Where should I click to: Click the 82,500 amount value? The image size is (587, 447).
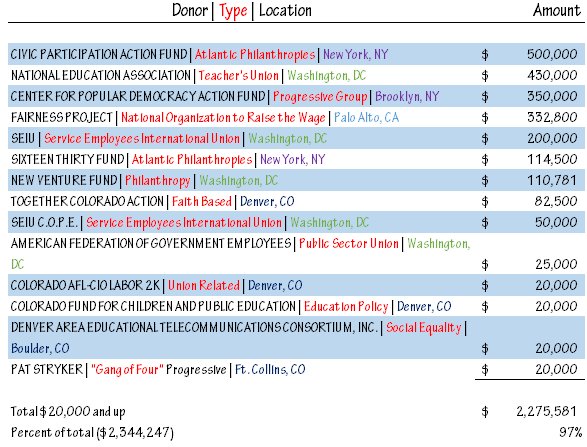556,201
